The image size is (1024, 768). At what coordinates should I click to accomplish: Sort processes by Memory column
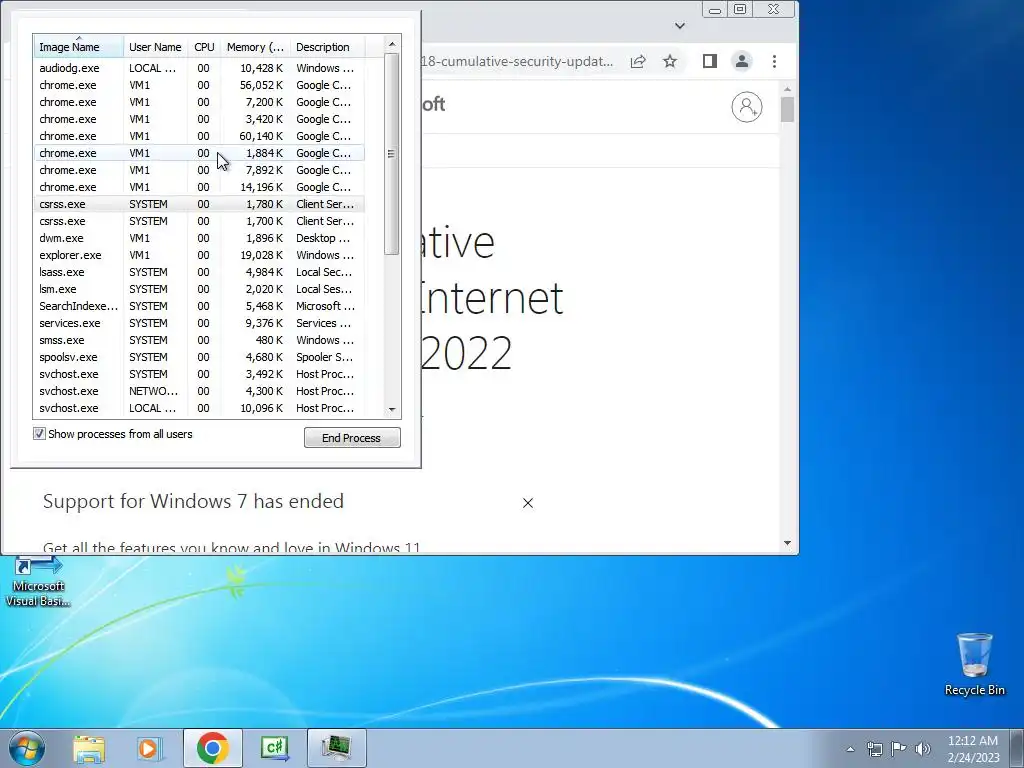pyautogui.click(x=255, y=47)
